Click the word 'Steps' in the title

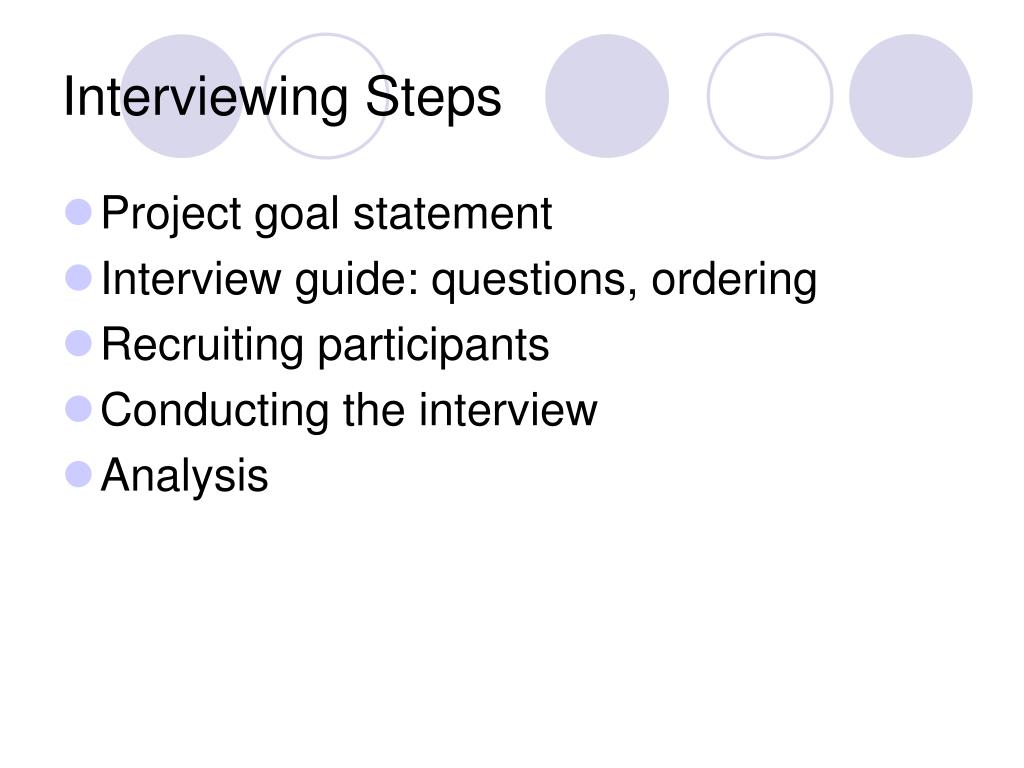click(x=434, y=98)
